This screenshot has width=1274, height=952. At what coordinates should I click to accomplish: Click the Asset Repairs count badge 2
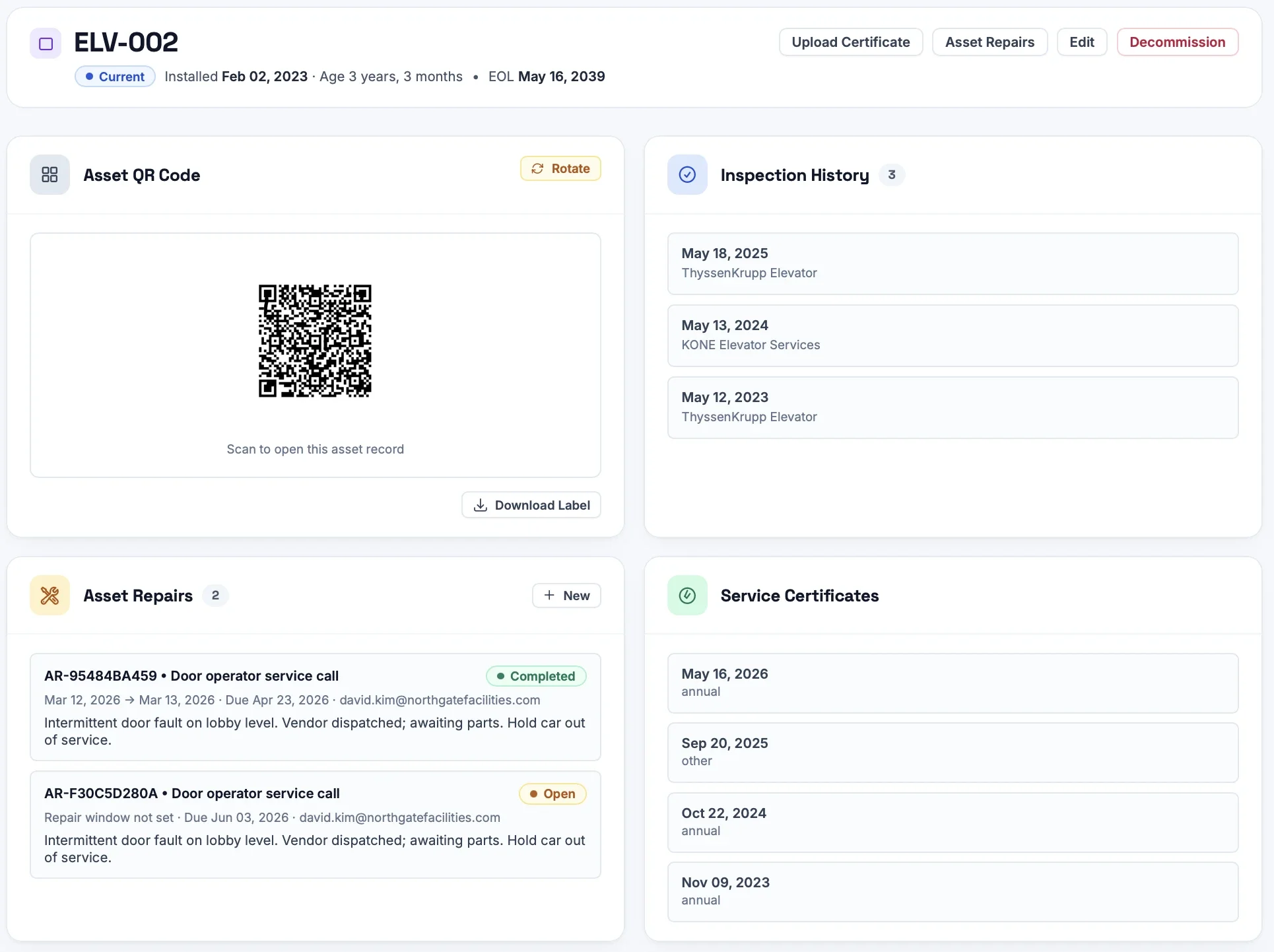215,595
